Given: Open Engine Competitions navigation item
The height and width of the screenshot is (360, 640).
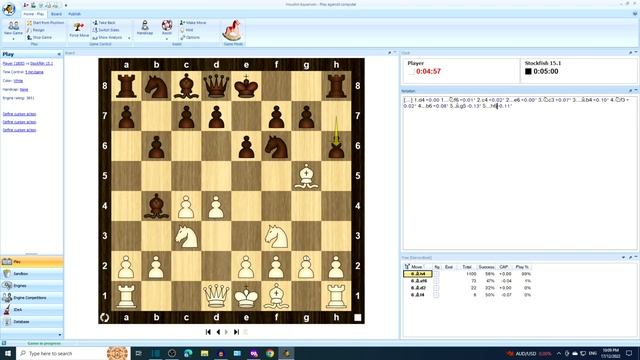Looking at the screenshot, I should click(x=32, y=298).
